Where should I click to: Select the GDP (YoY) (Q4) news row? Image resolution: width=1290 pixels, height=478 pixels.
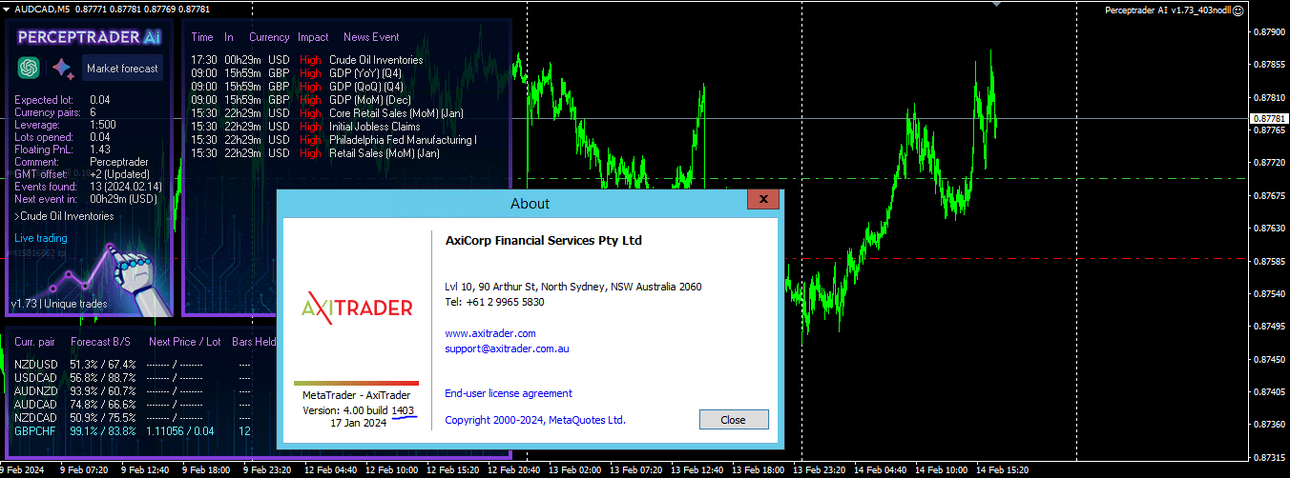click(297, 73)
